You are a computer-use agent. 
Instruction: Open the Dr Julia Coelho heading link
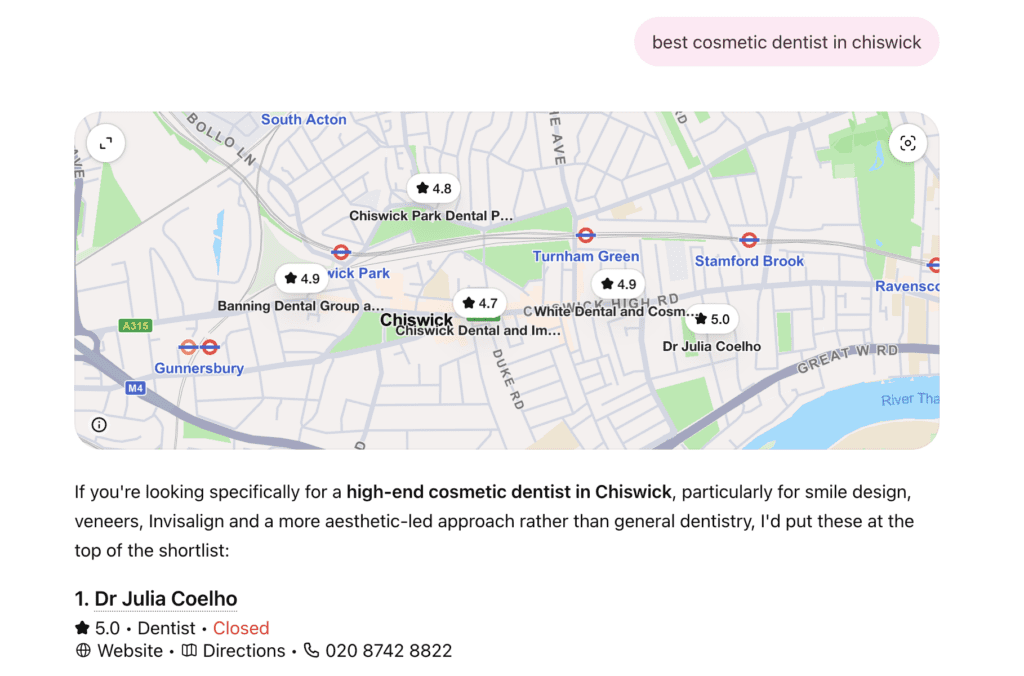click(x=166, y=598)
